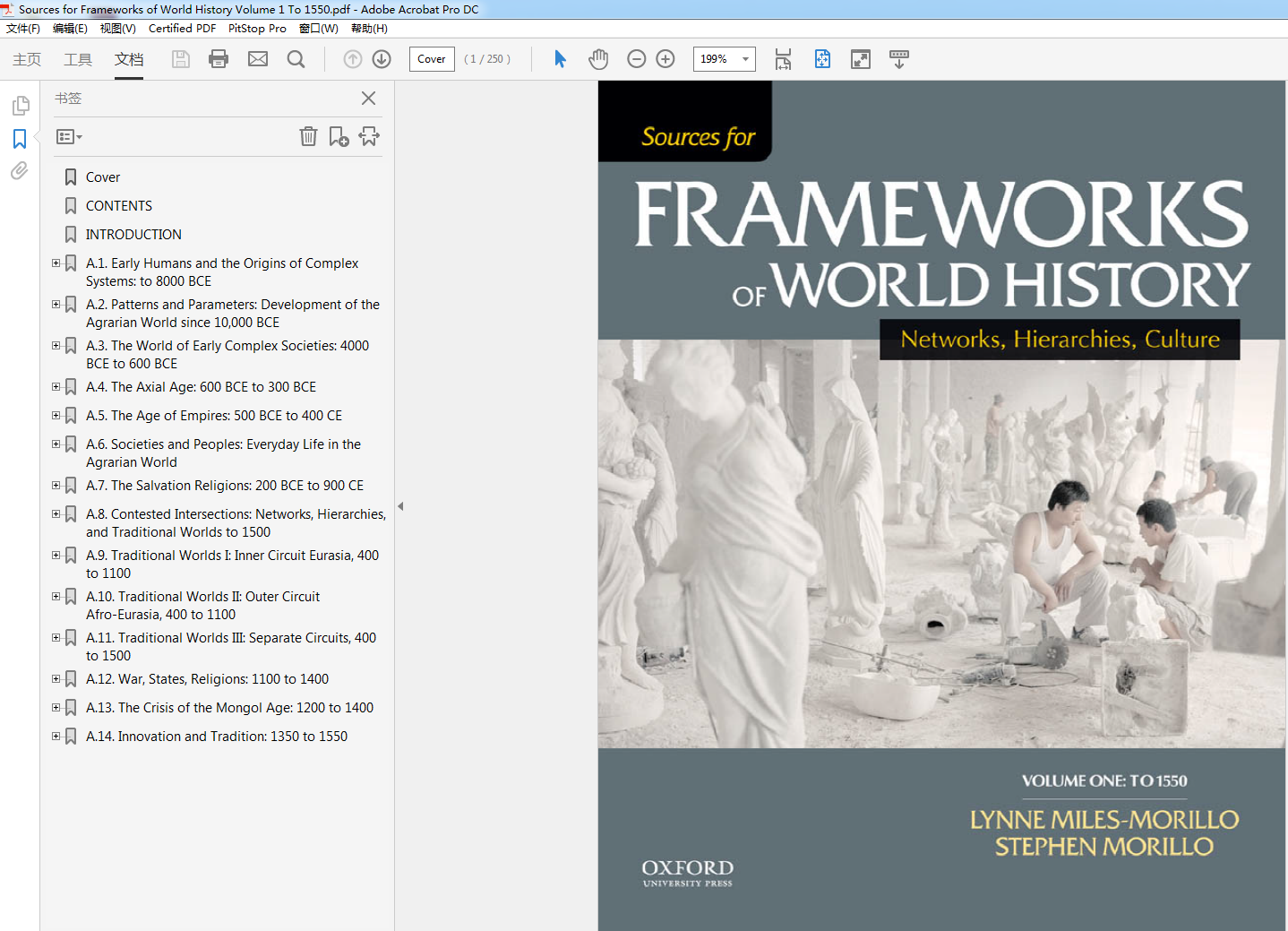This screenshot has height=931, width=1288.
Task: Expand the A.1 Early Humans bookmark
Action: (56, 263)
